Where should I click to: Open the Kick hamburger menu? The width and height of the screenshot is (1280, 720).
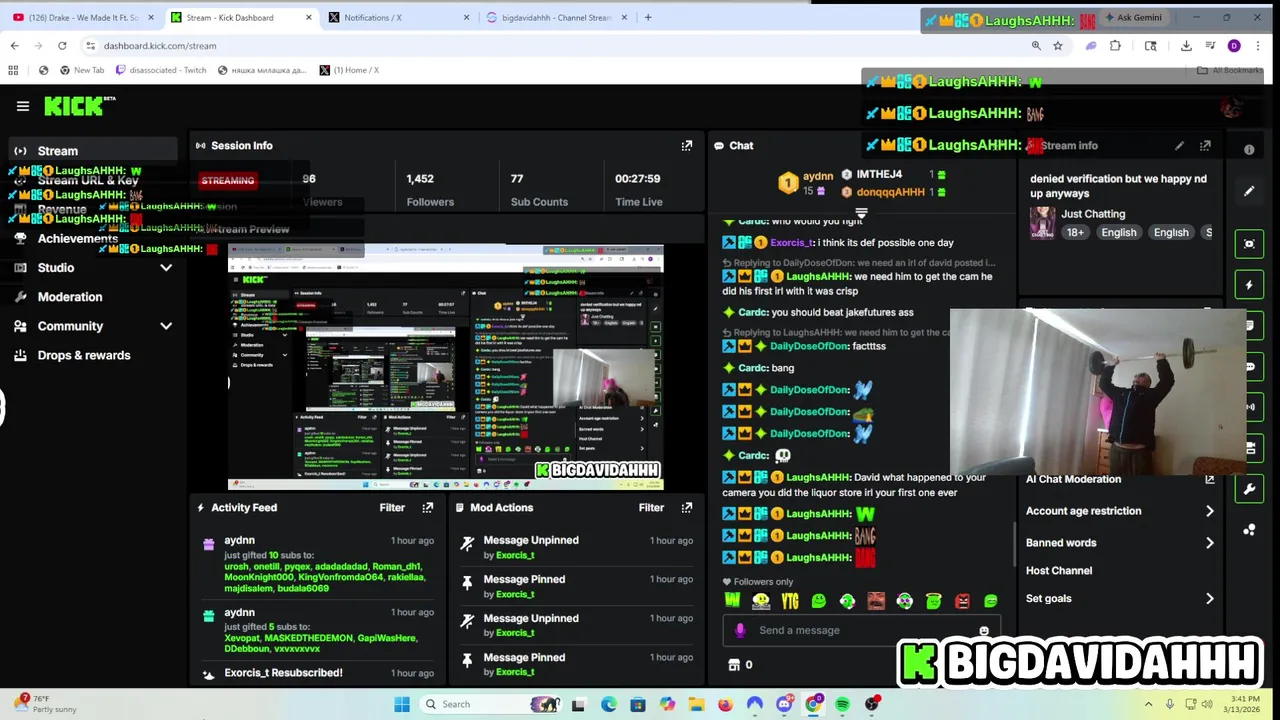pyautogui.click(x=22, y=106)
